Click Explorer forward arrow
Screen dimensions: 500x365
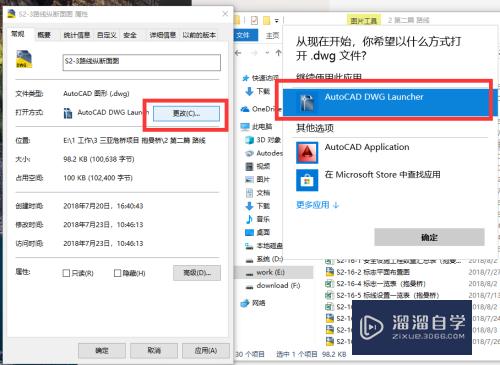[x=255, y=53]
